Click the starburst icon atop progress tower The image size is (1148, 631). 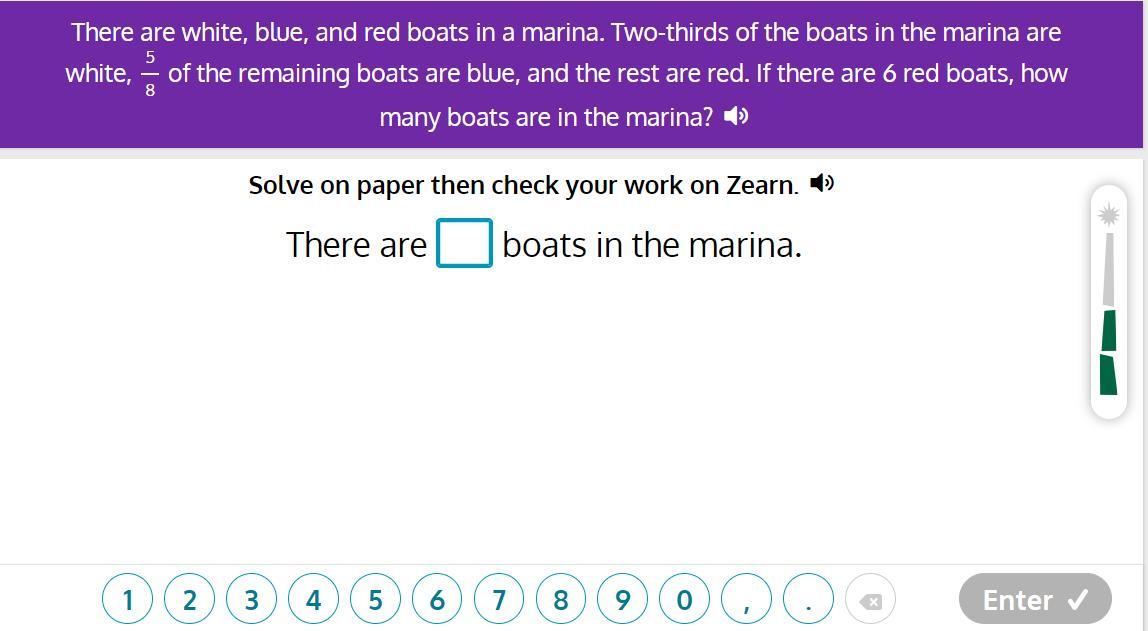click(x=1108, y=214)
